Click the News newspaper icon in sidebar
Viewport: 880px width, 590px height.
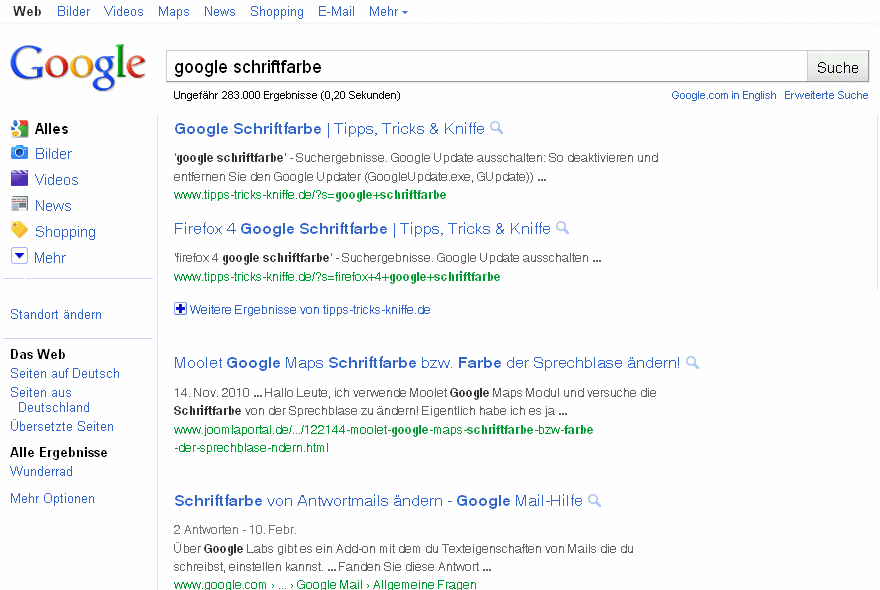click(x=20, y=204)
